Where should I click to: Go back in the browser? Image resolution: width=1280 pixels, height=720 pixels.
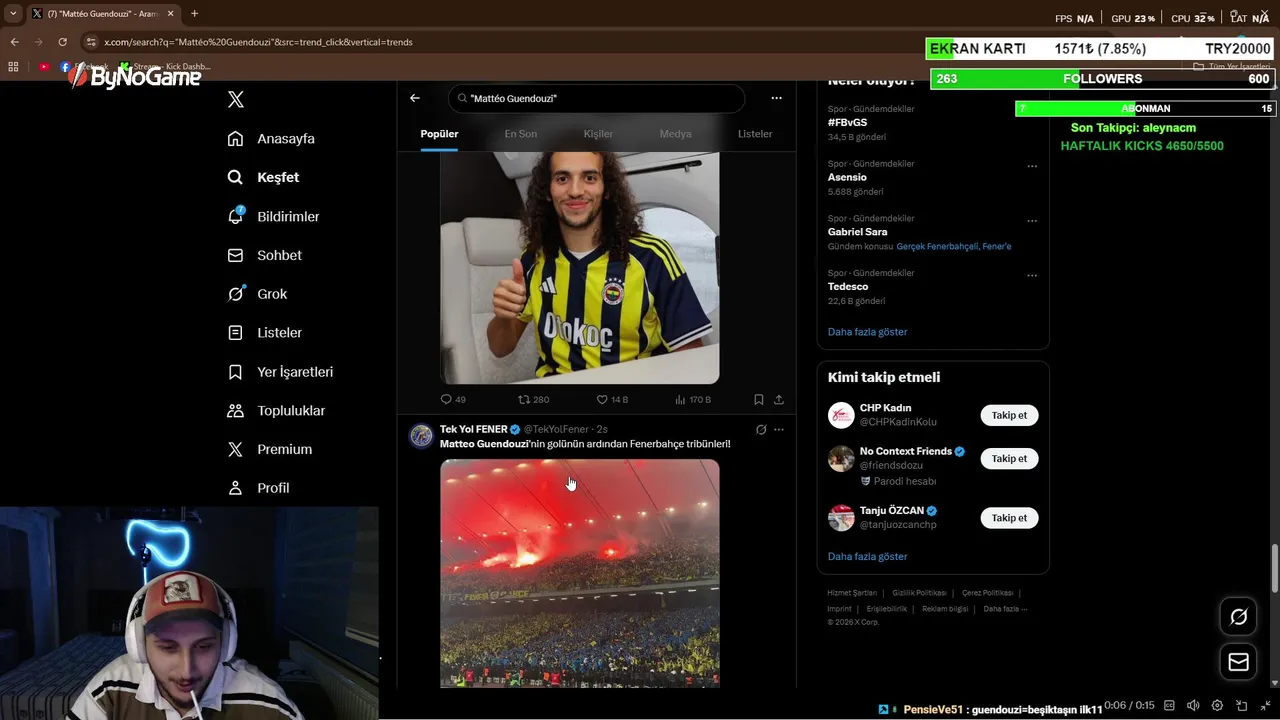tap(14, 42)
